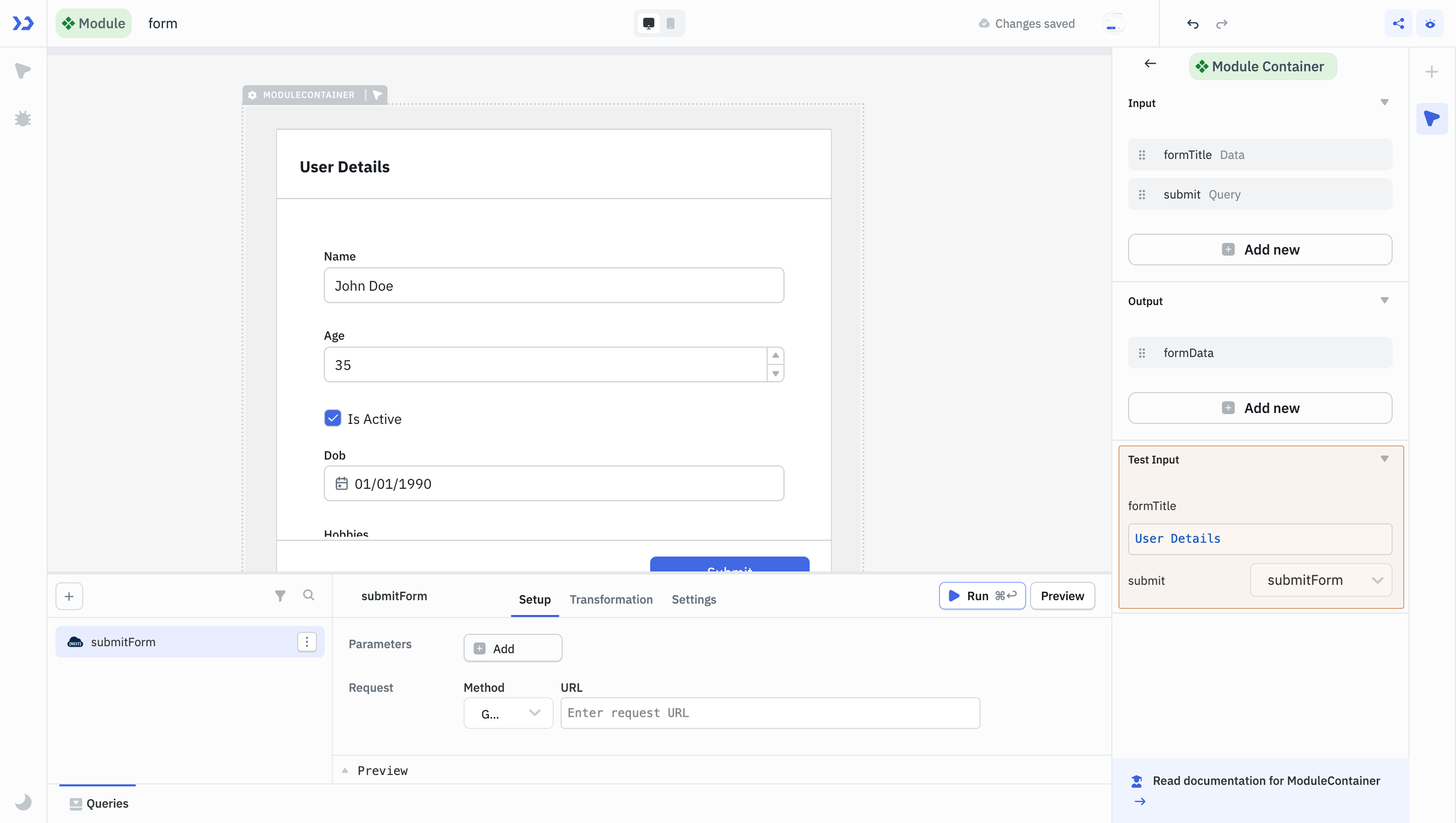Open the query Settings tab

(x=694, y=599)
